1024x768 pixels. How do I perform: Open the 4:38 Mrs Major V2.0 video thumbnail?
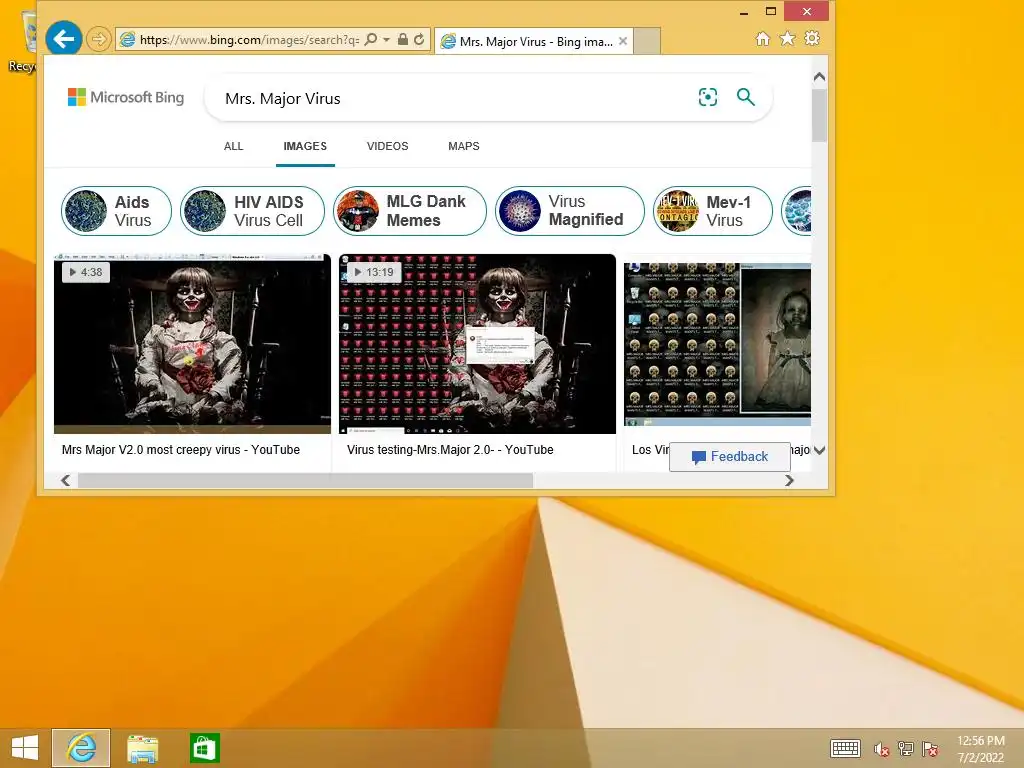click(192, 344)
